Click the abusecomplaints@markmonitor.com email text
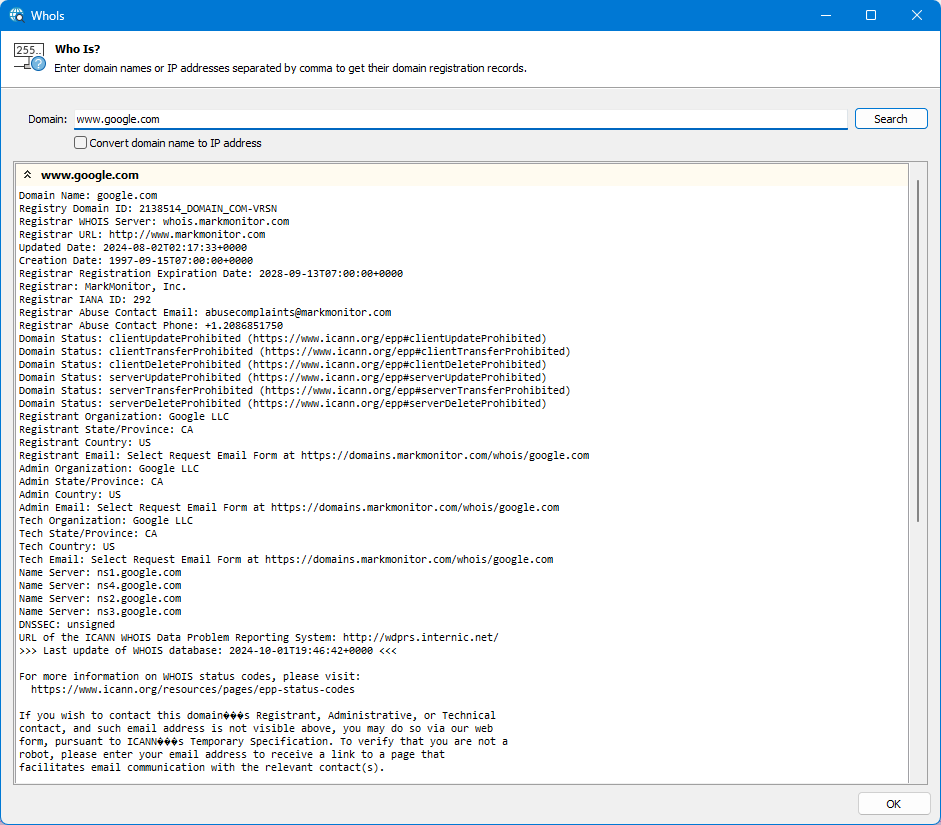 click(x=298, y=313)
